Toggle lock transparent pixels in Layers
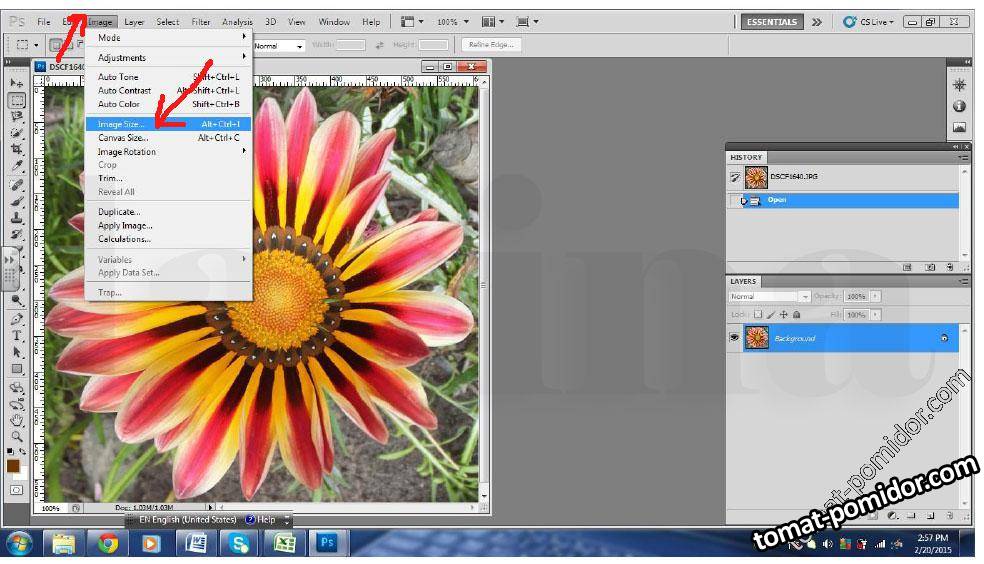 coord(757,314)
